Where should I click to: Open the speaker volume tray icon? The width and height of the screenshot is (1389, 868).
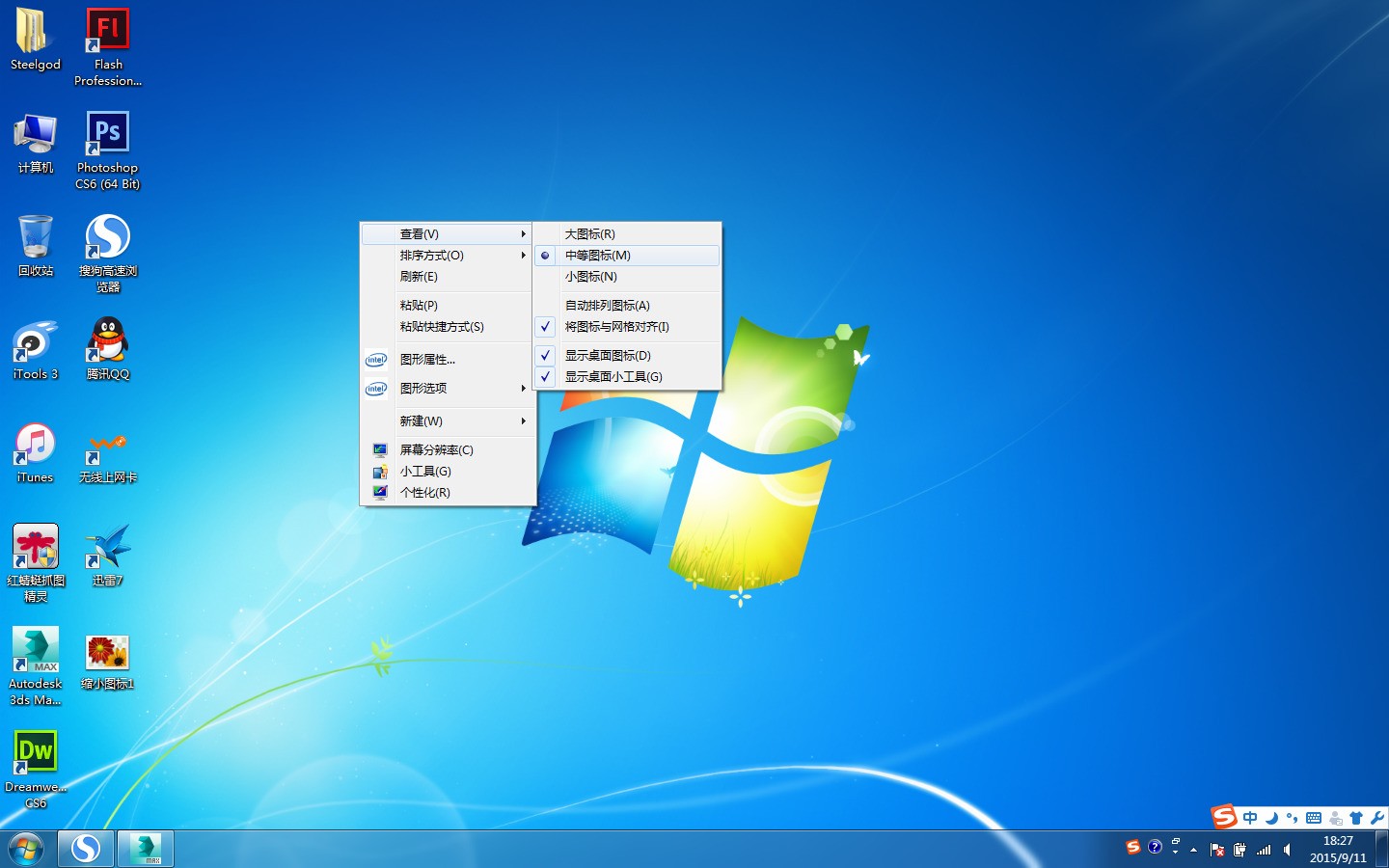pyautogui.click(x=1288, y=850)
